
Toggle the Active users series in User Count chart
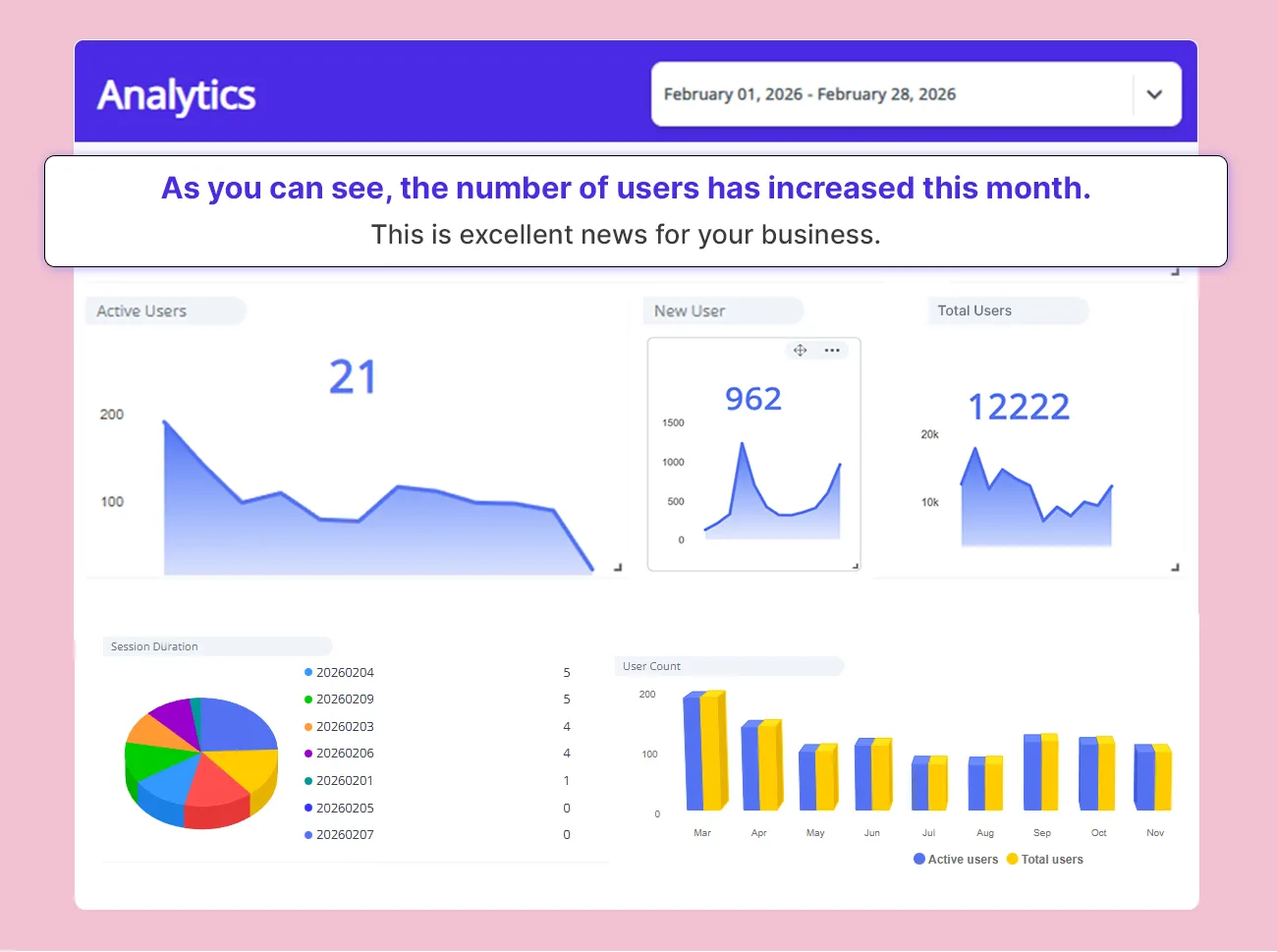coord(955,859)
